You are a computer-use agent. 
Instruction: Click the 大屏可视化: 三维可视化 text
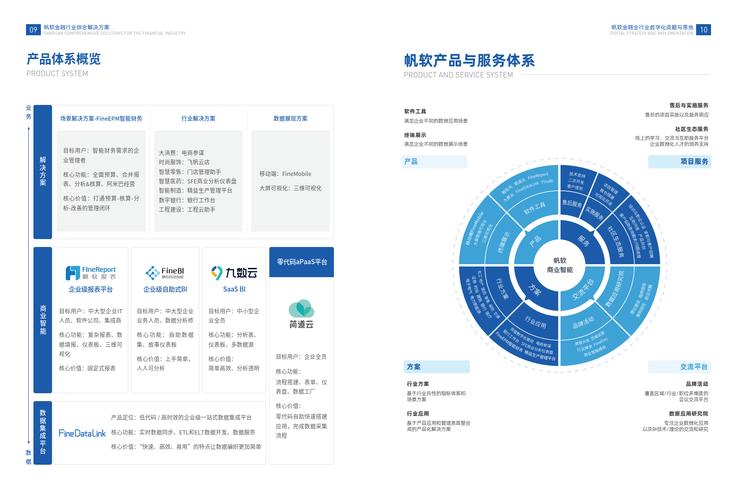pyautogui.click(x=290, y=188)
